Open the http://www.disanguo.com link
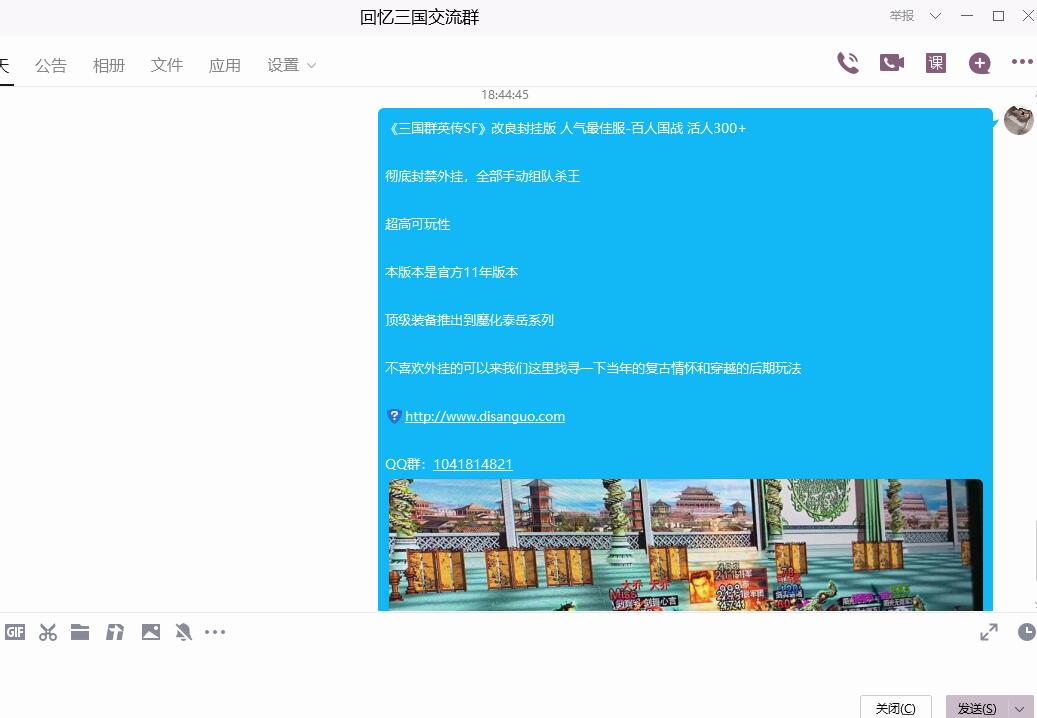 coord(485,417)
